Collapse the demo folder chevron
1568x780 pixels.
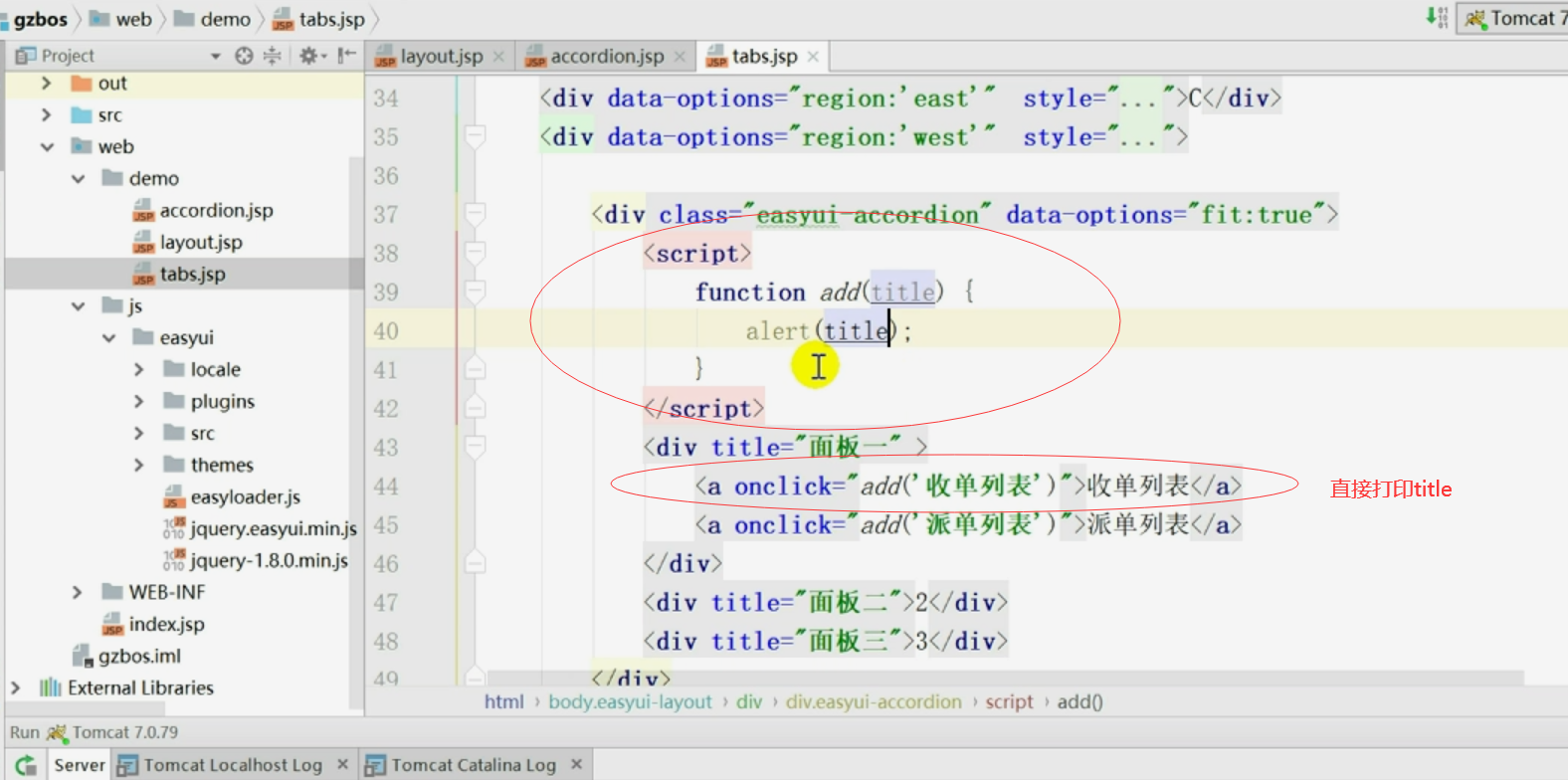click(x=78, y=179)
